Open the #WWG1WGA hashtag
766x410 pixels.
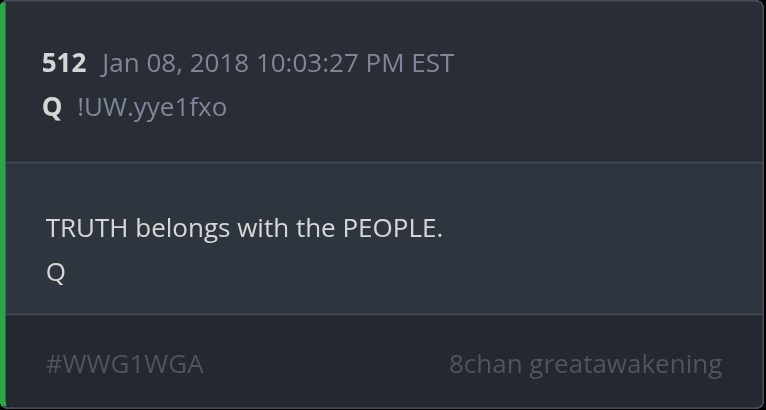pyautogui.click(x=125, y=364)
